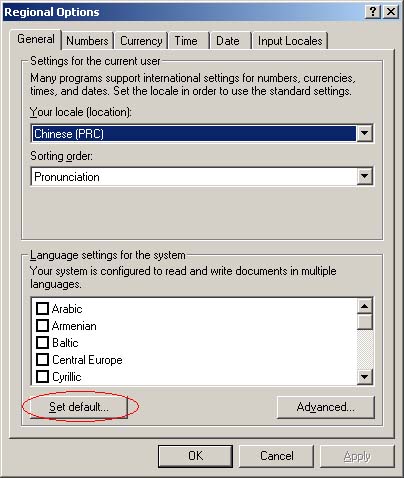404x478 pixels.
Task: Click the question mark help icon
Action: [x=373, y=12]
